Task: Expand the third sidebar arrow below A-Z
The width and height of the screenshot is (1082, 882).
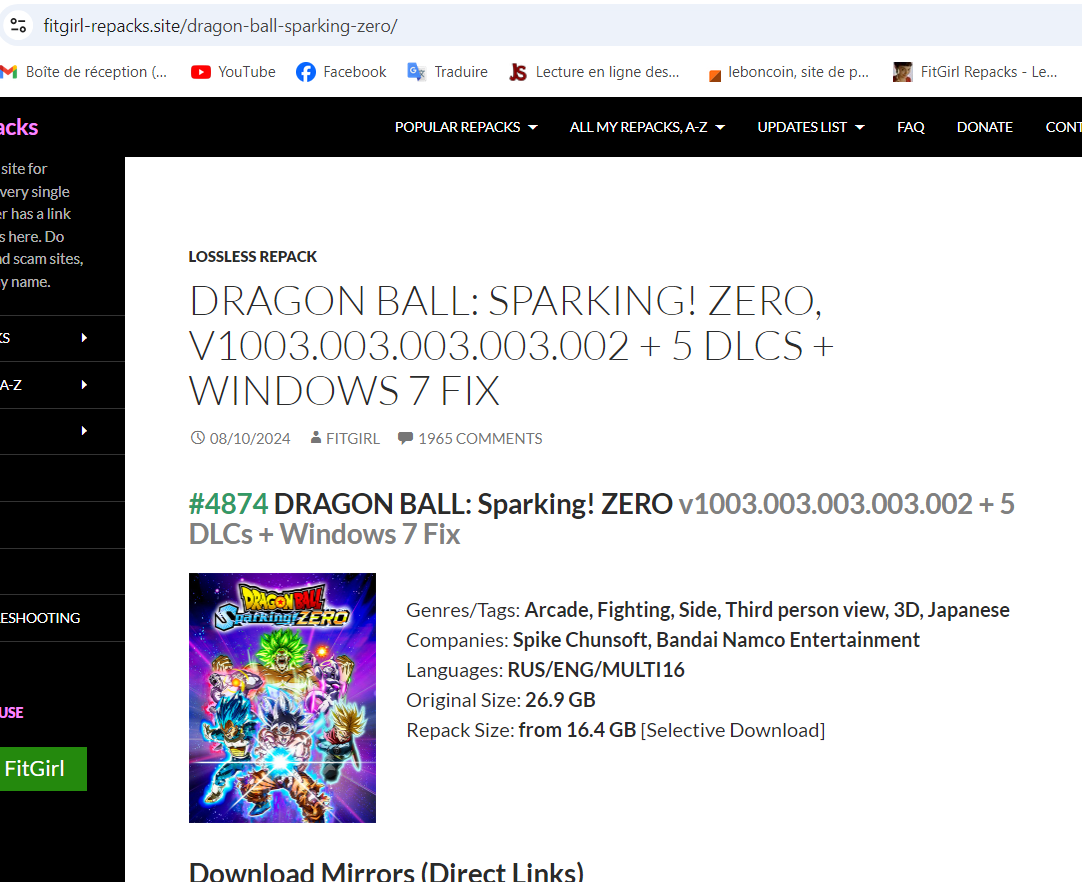Action: pos(84,431)
